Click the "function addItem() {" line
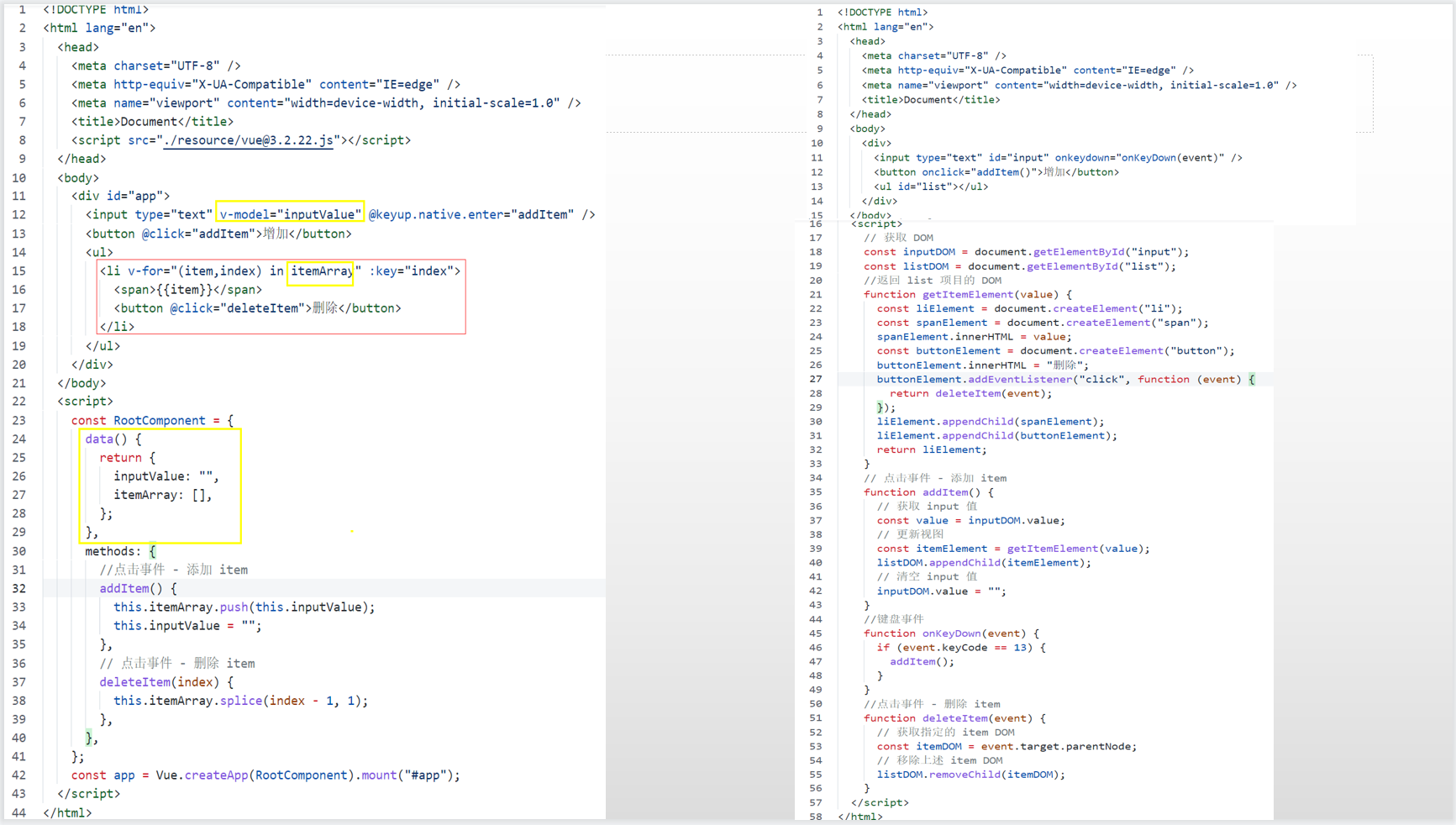This screenshot has width=1456, height=825. point(929,492)
